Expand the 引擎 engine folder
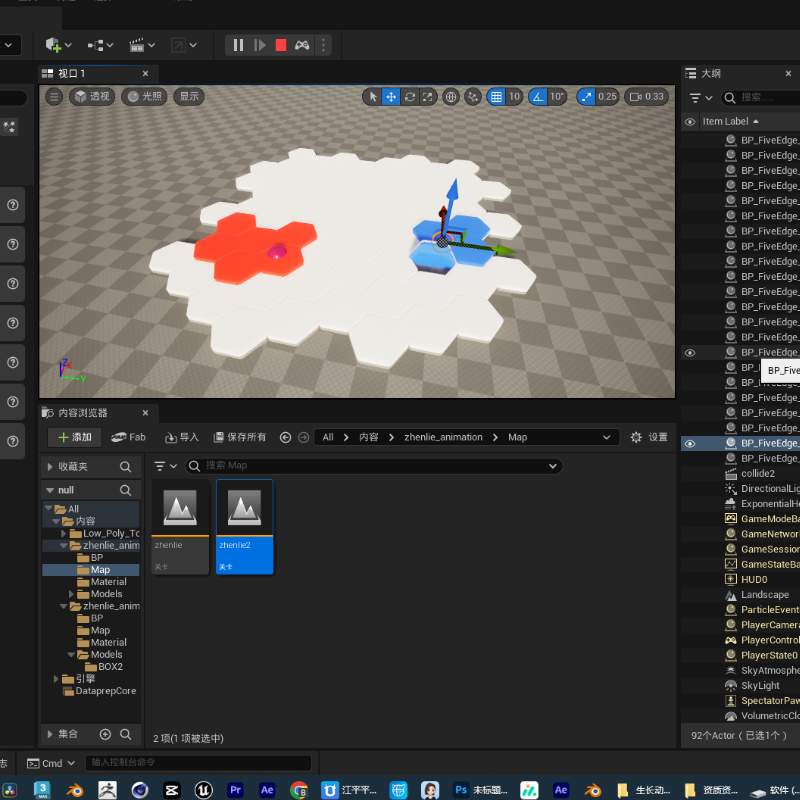 click(x=56, y=679)
